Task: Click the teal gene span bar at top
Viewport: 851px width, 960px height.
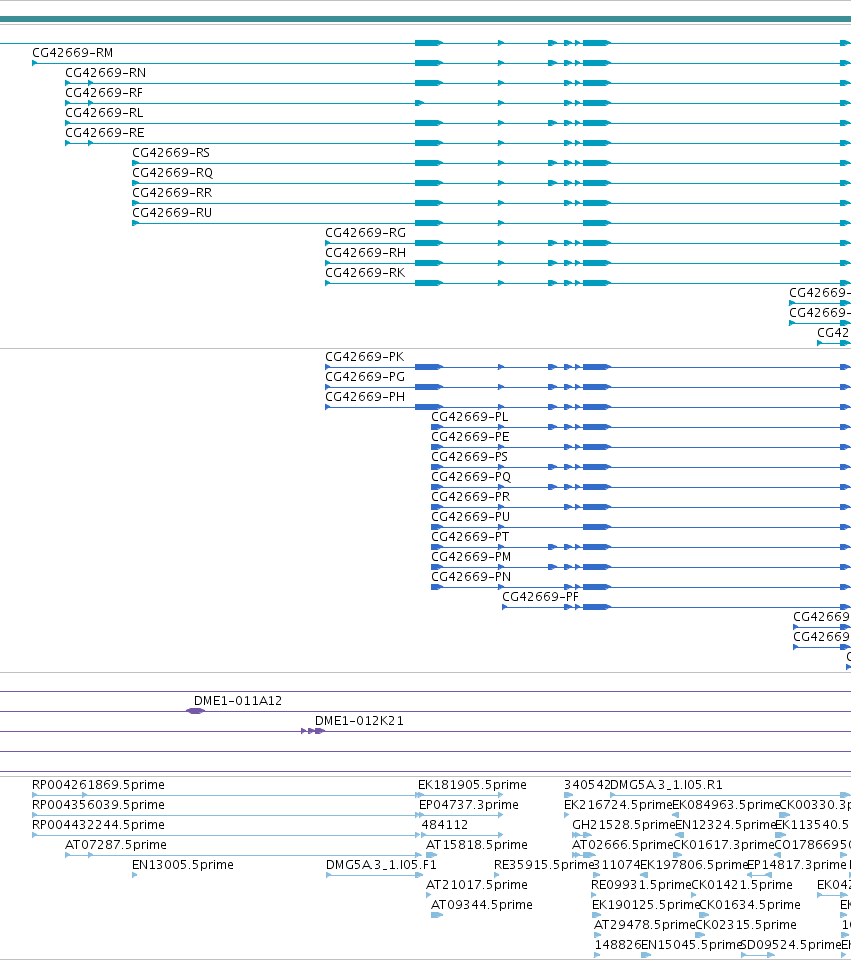Action: [426, 20]
